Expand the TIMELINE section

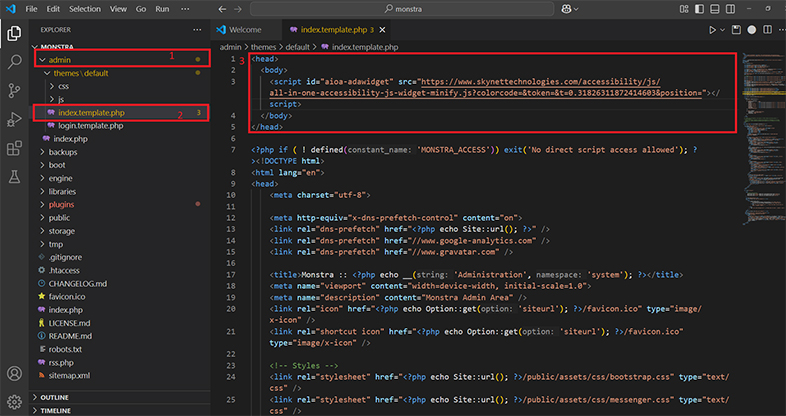click(35, 410)
